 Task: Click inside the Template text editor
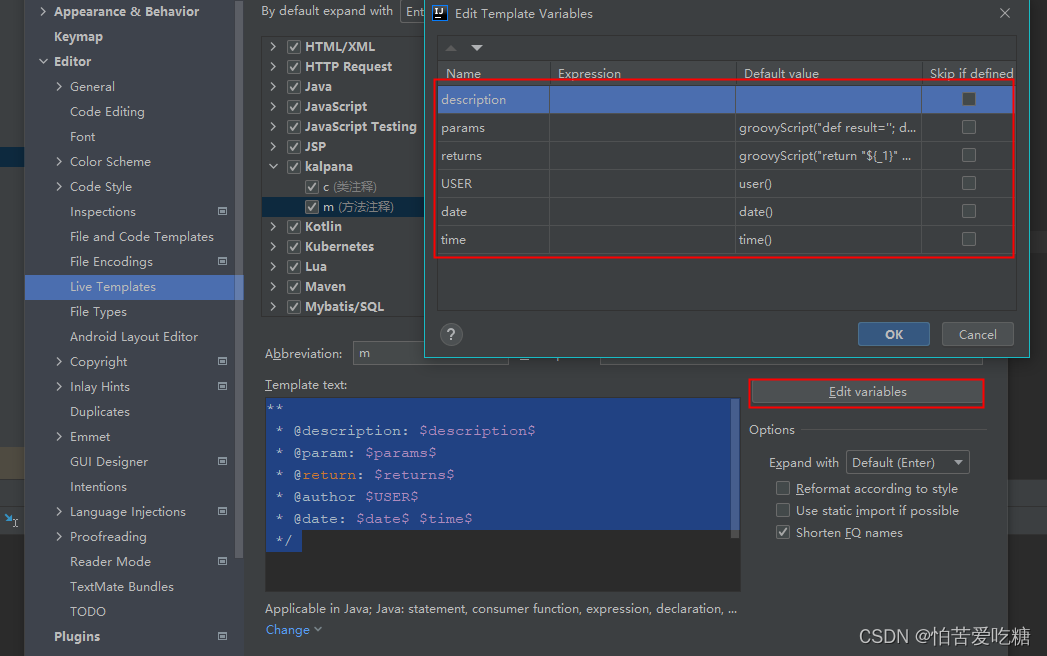502,494
